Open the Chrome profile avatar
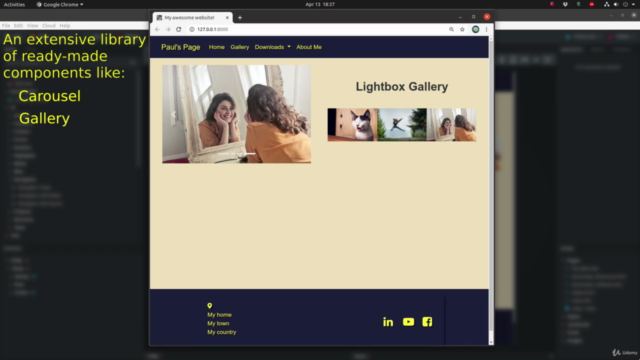The height and width of the screenshot is (360, 640). 476,29
